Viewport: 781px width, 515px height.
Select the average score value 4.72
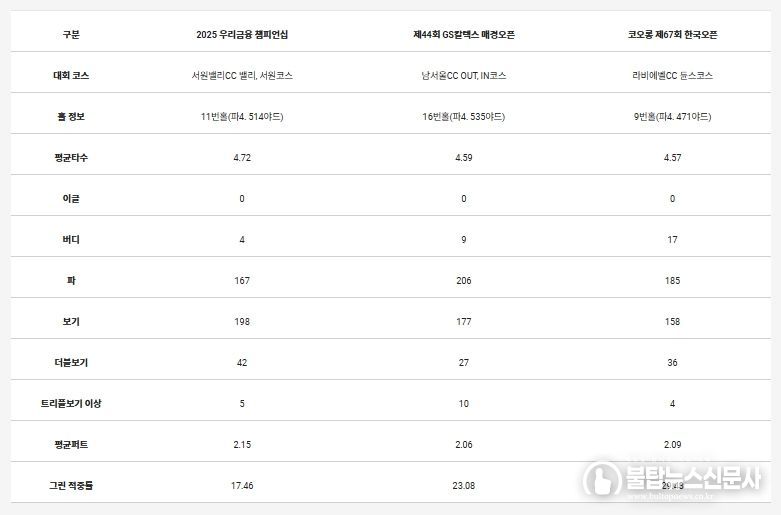[242, 157]
